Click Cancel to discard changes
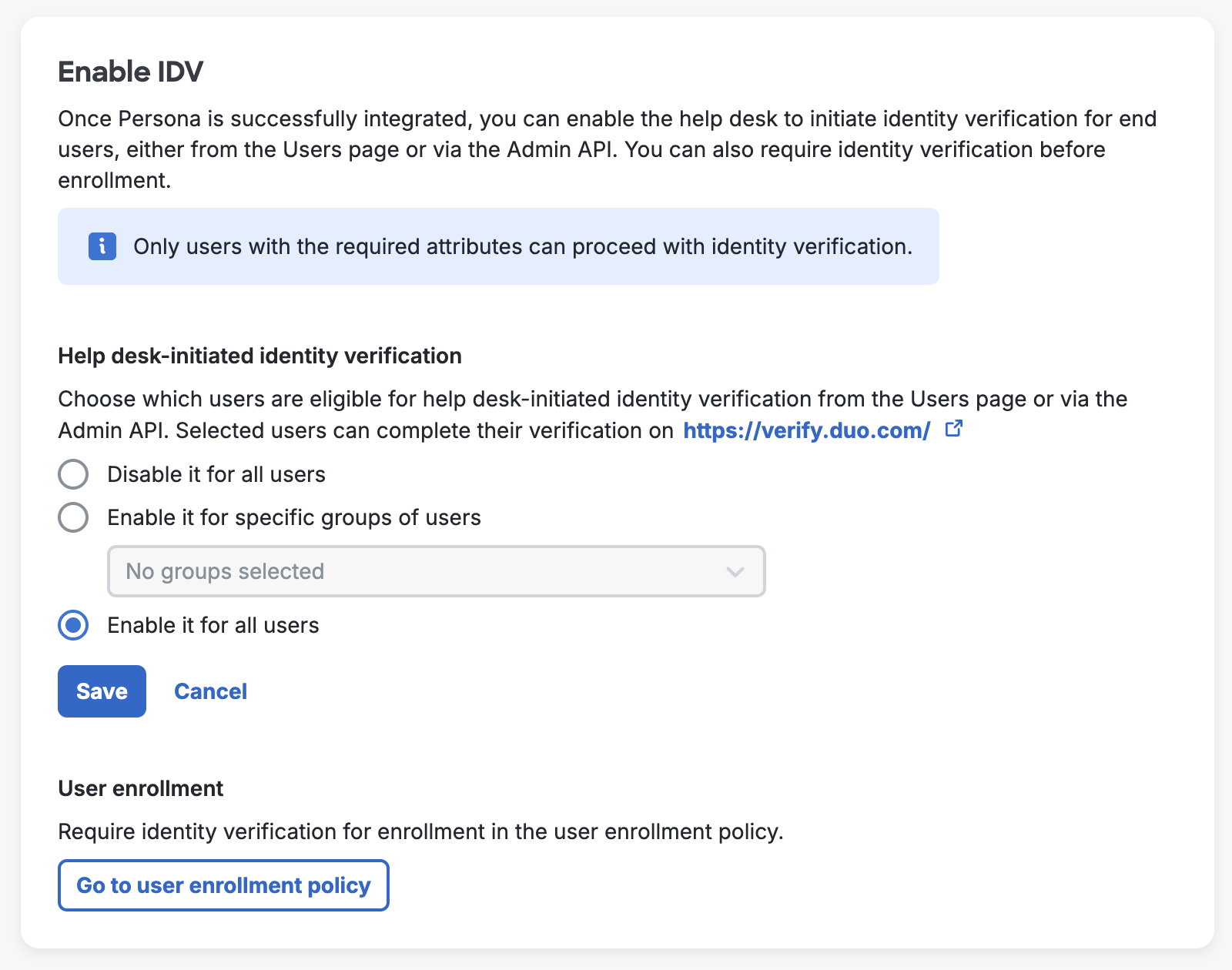The image size is (1232, 970). click(x=210, y=691)
